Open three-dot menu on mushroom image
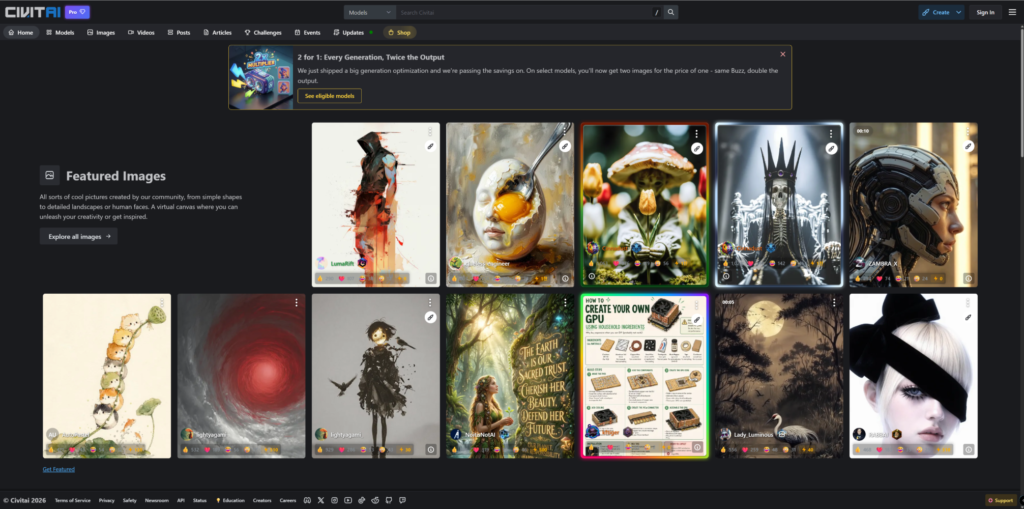This screenshot has width=1024, height=509. coord(697,133)
